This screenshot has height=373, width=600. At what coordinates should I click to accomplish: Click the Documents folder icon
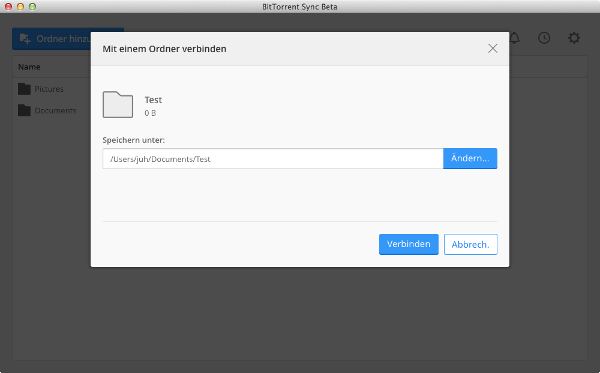(24, 110)
